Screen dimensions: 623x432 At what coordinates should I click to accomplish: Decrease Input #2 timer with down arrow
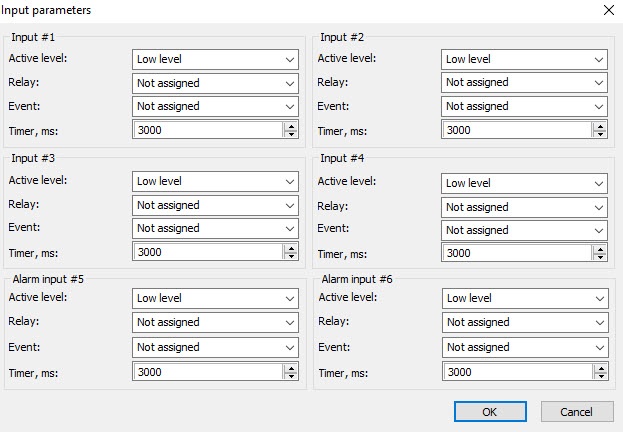click(600, 134)
